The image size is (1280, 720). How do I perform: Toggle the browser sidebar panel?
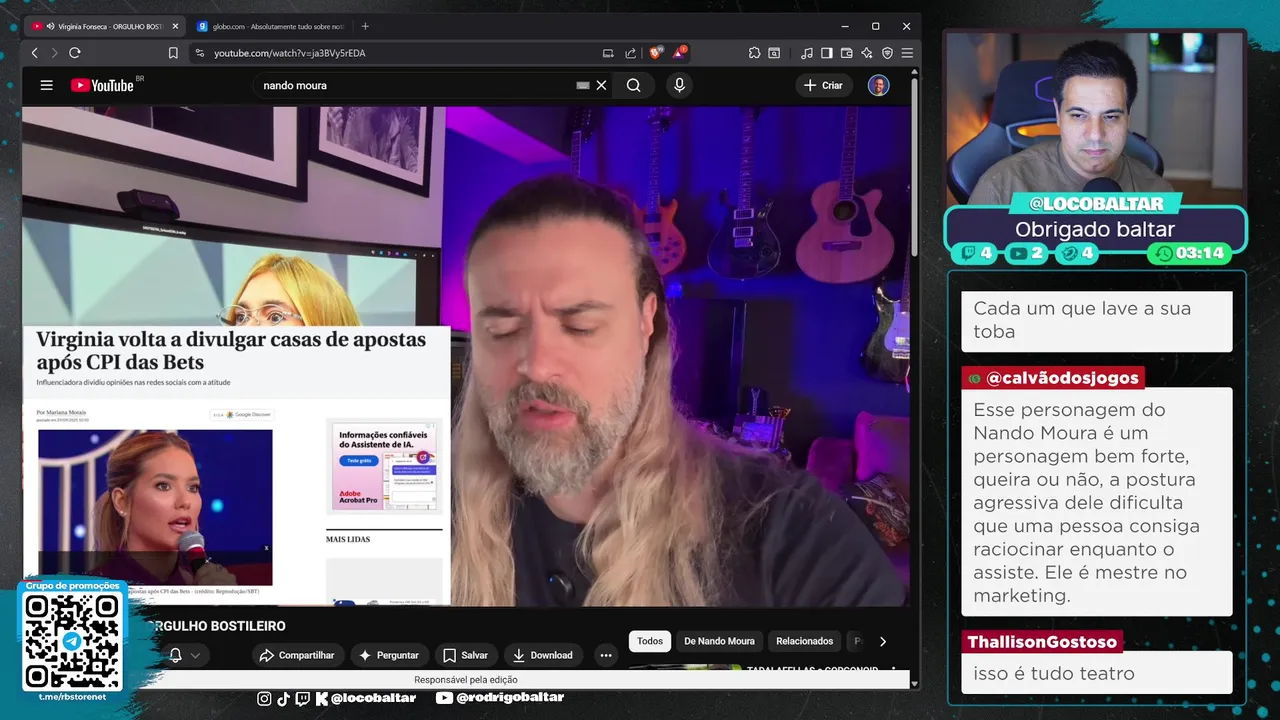[x=827, y=53]
